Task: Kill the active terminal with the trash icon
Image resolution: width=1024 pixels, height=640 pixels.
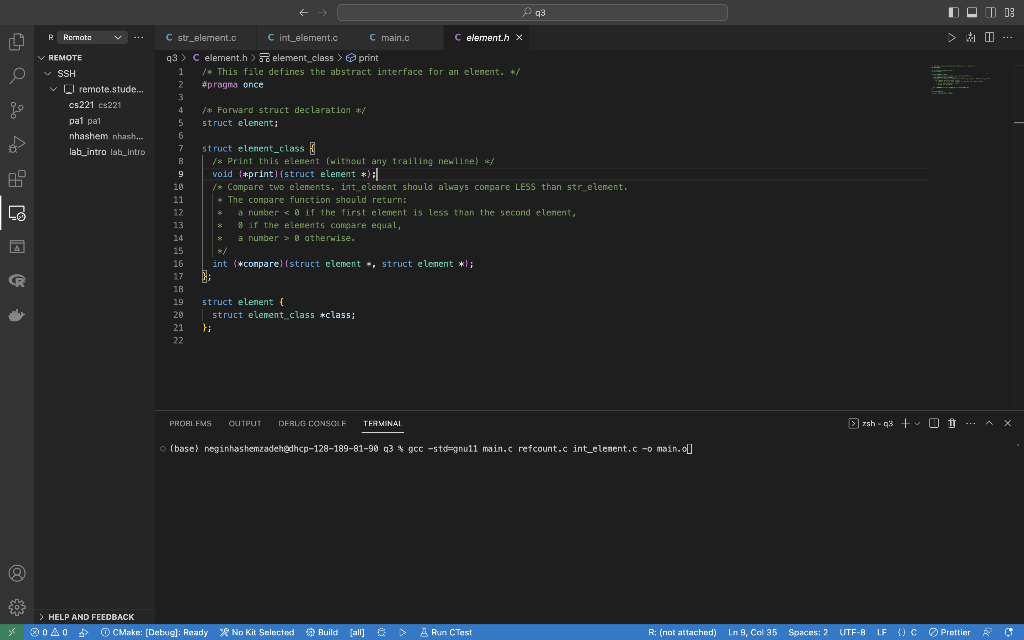Action: (951, 423)
